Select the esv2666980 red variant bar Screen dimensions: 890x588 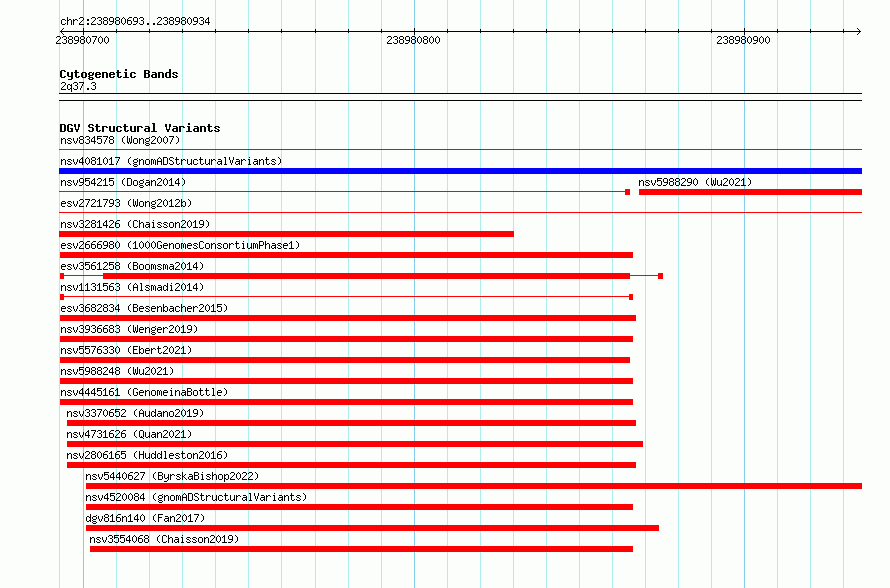tap(346, 255)
